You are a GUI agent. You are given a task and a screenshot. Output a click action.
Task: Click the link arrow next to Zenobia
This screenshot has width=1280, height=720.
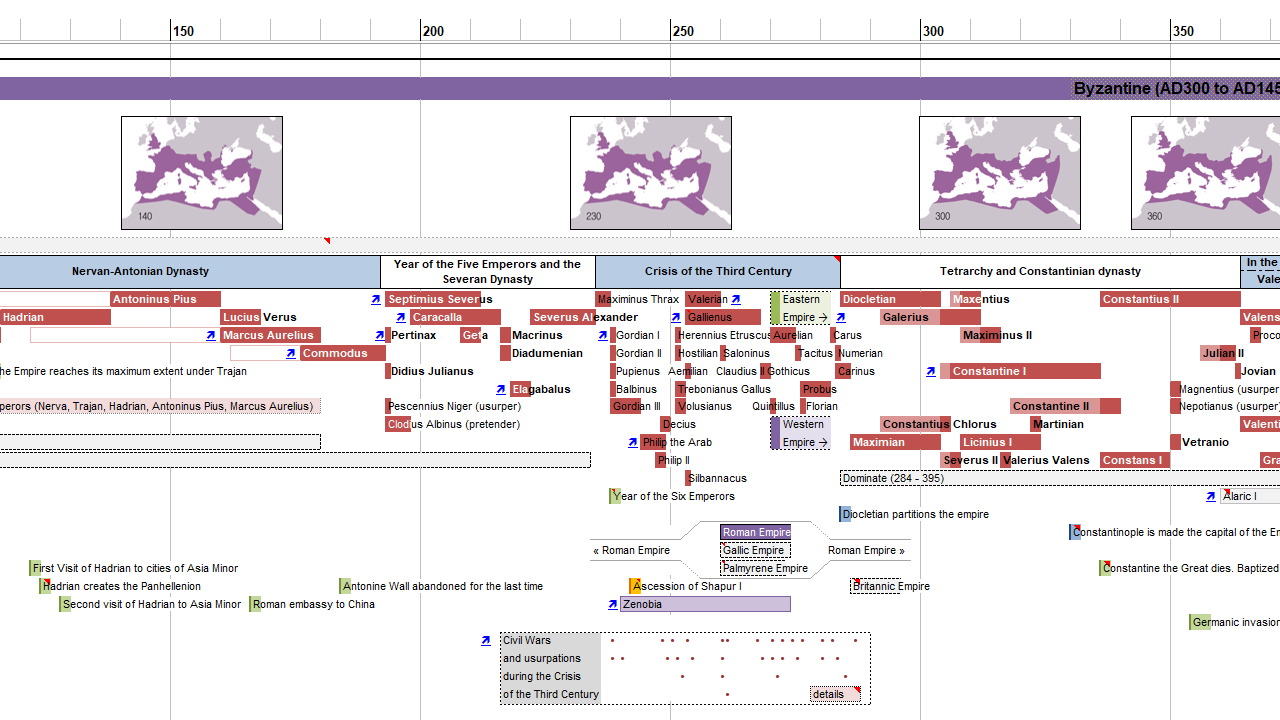coord(612,605)
